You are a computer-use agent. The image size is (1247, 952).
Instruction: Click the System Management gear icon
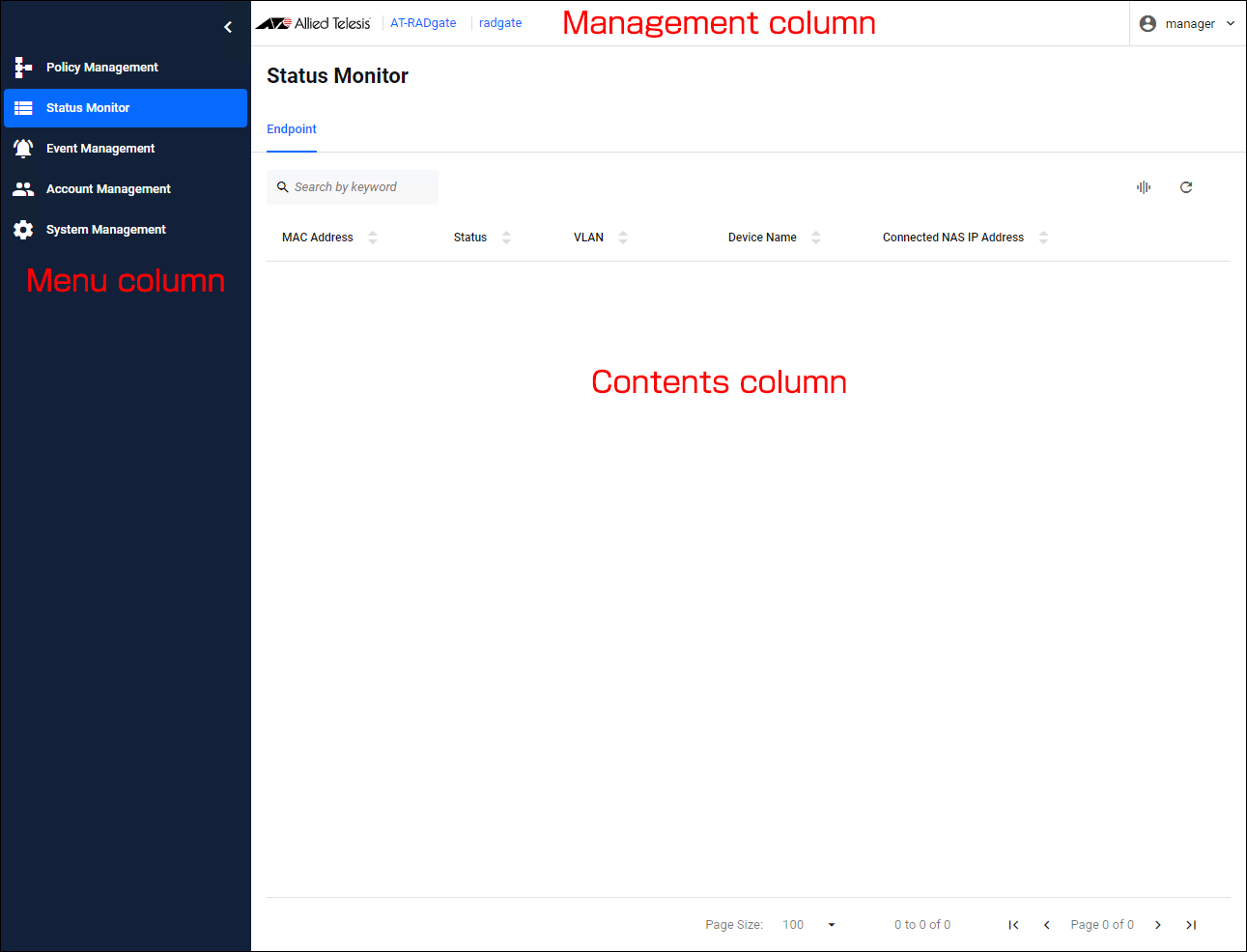pyautogui.click(x=23, y=230)
